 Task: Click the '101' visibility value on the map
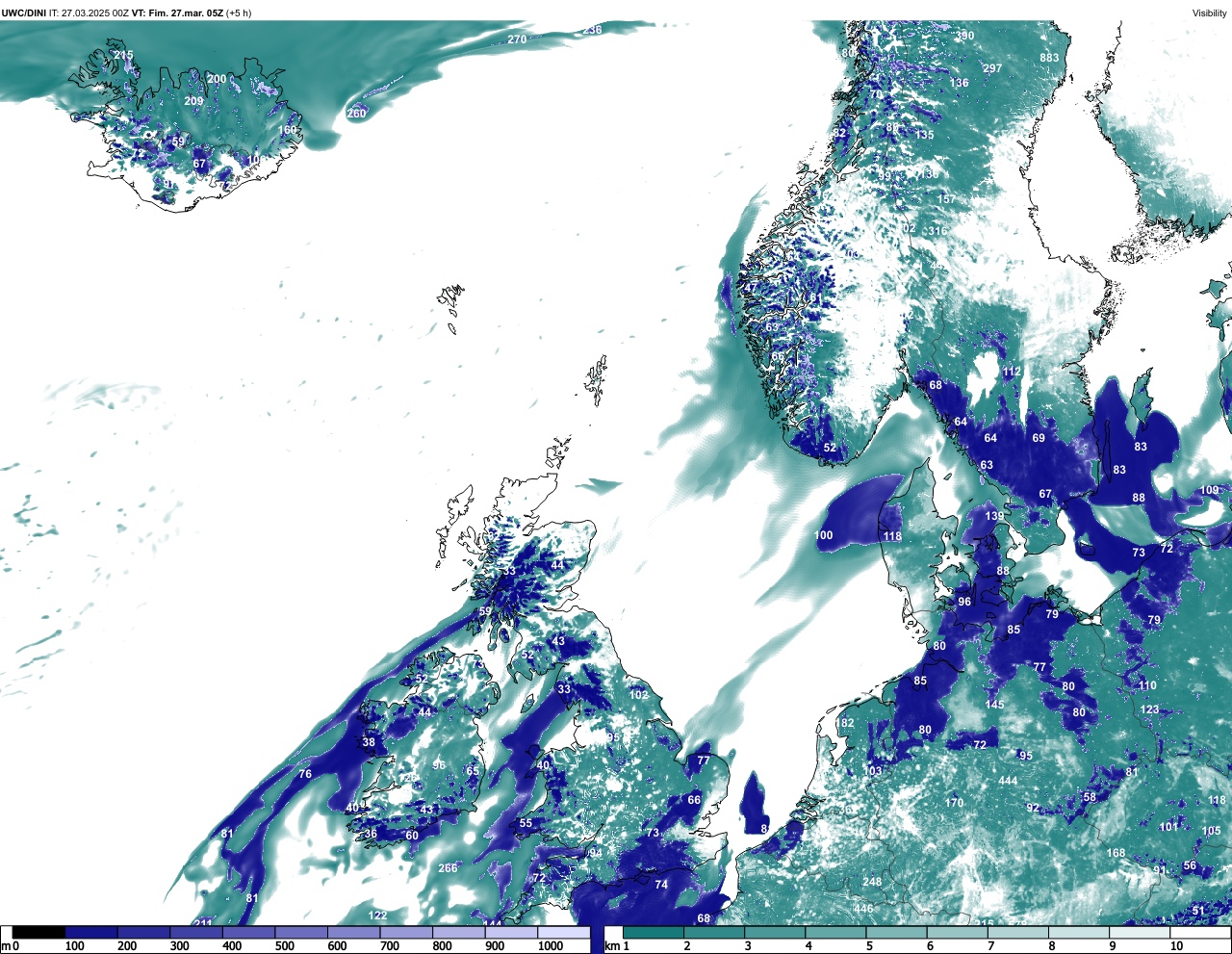pos(1168,827)
